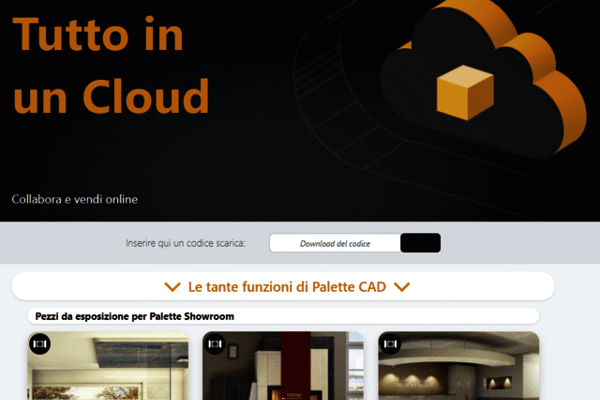Open panorama icon on first showroom thumbnail
This screenshot has width=600, height=400.
tap(40, 344)
